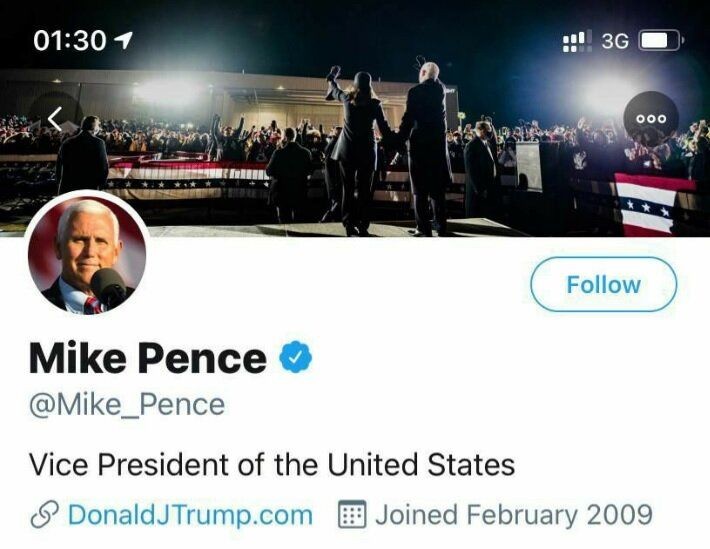
Task: Open Mike Pence's profile picture
Action: 87,255
